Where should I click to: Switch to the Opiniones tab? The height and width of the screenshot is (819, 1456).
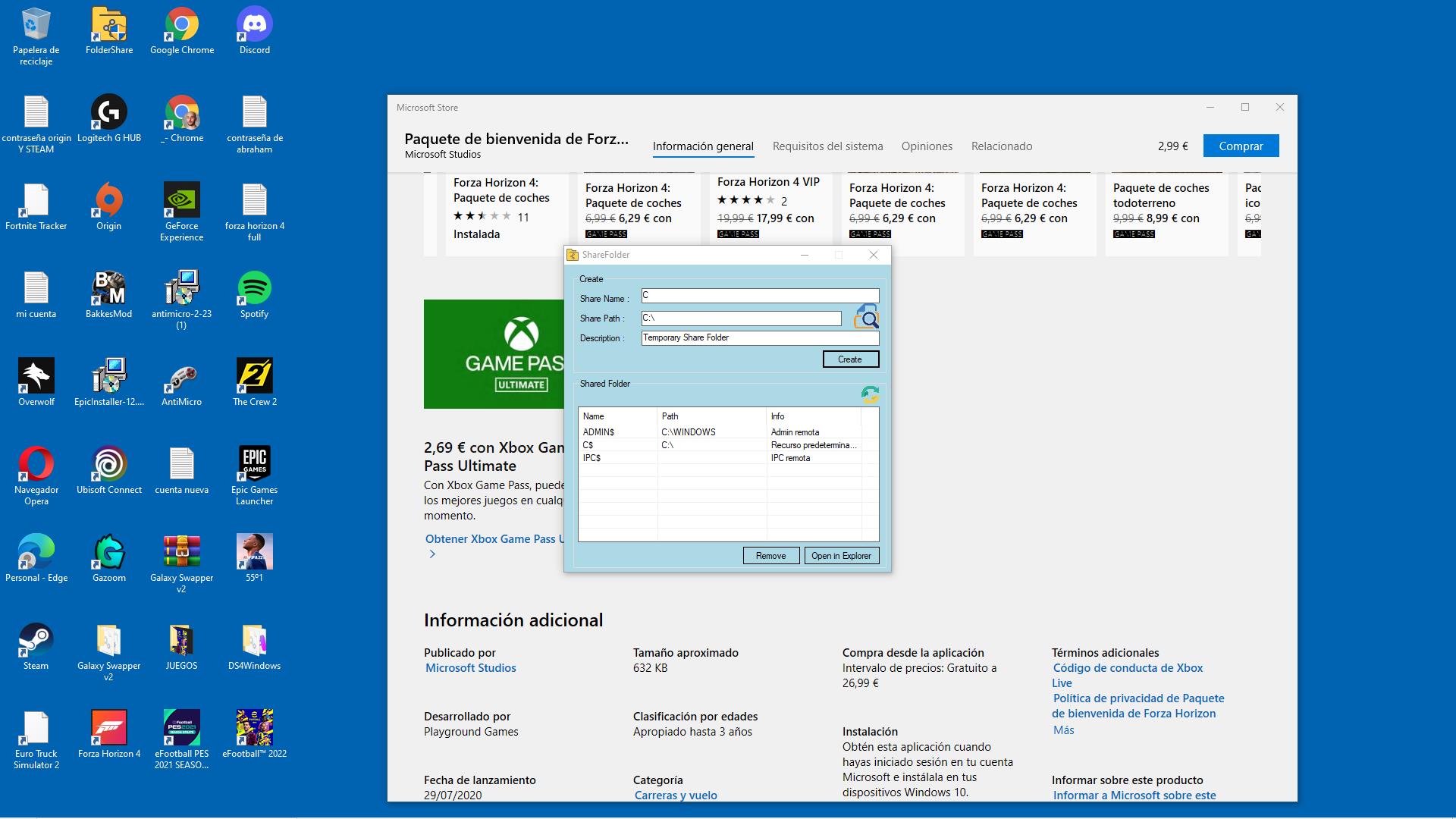tap(927, 146)
